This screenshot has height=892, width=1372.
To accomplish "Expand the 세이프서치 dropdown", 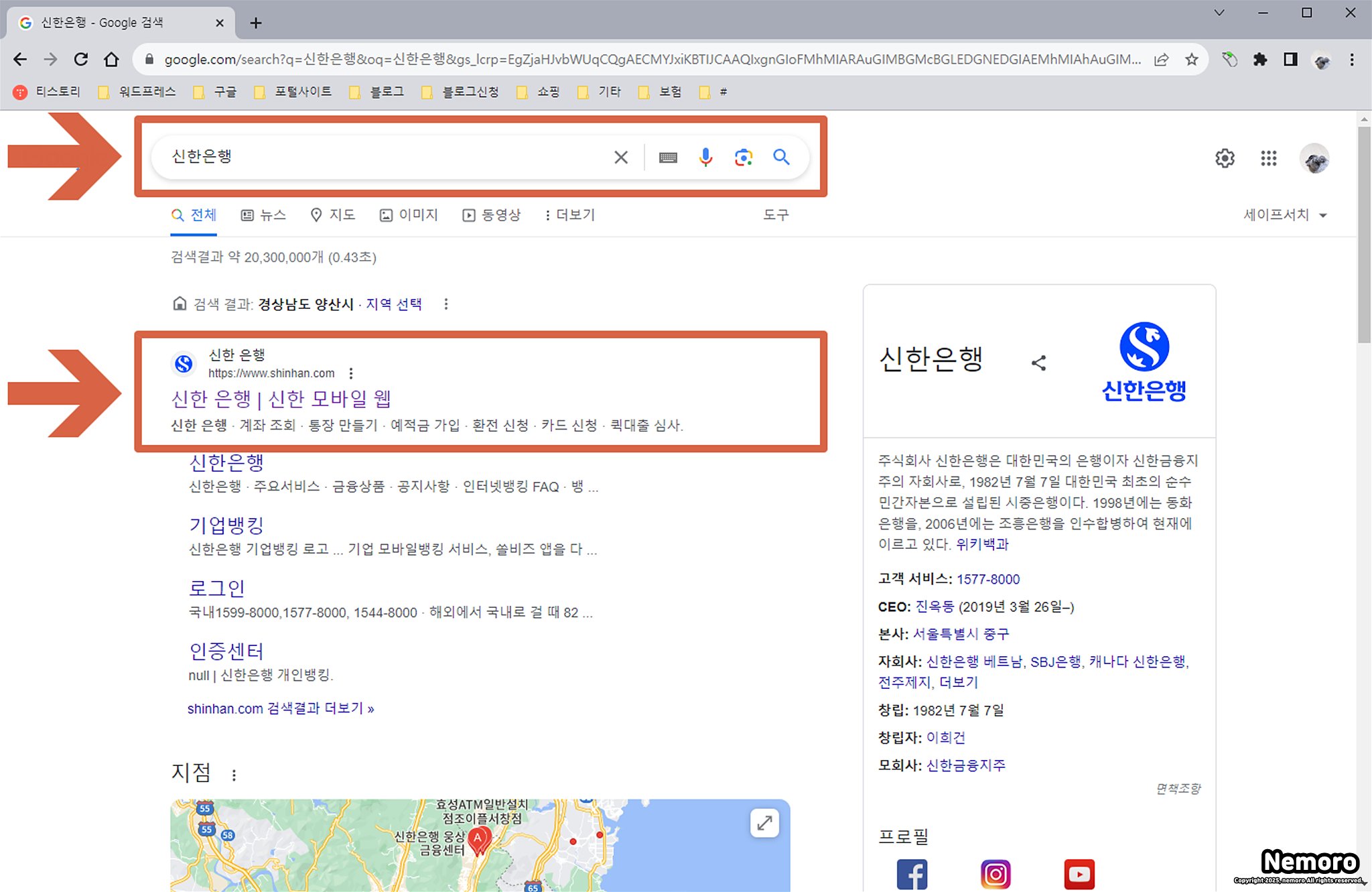I will click(1285, 215).
